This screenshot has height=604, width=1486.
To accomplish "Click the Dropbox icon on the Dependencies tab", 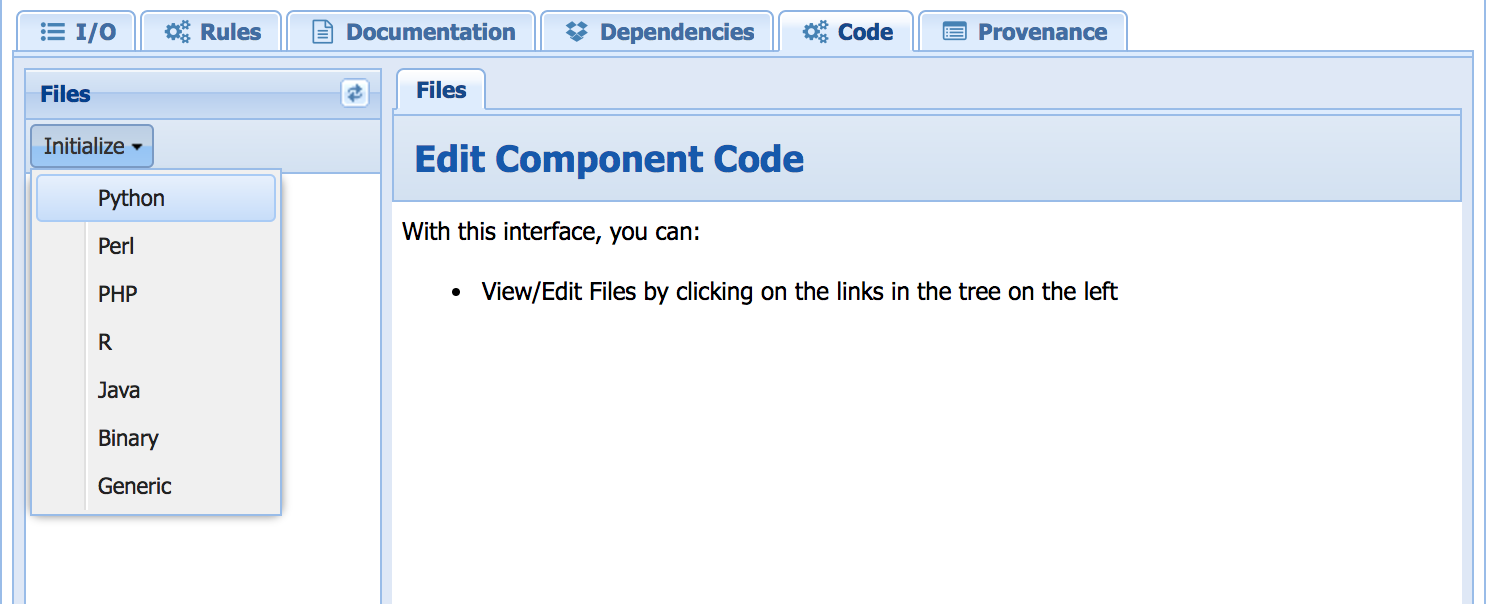I will [x=576, y=32].
